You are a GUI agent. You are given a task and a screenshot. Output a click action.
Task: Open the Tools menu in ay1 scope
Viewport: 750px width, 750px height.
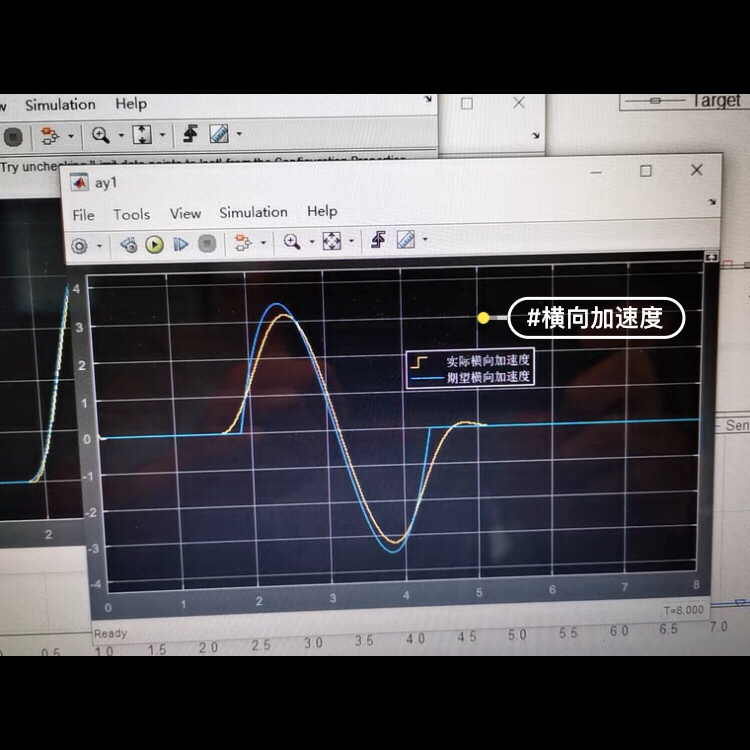pyautogui.click(x=132, y=214)
